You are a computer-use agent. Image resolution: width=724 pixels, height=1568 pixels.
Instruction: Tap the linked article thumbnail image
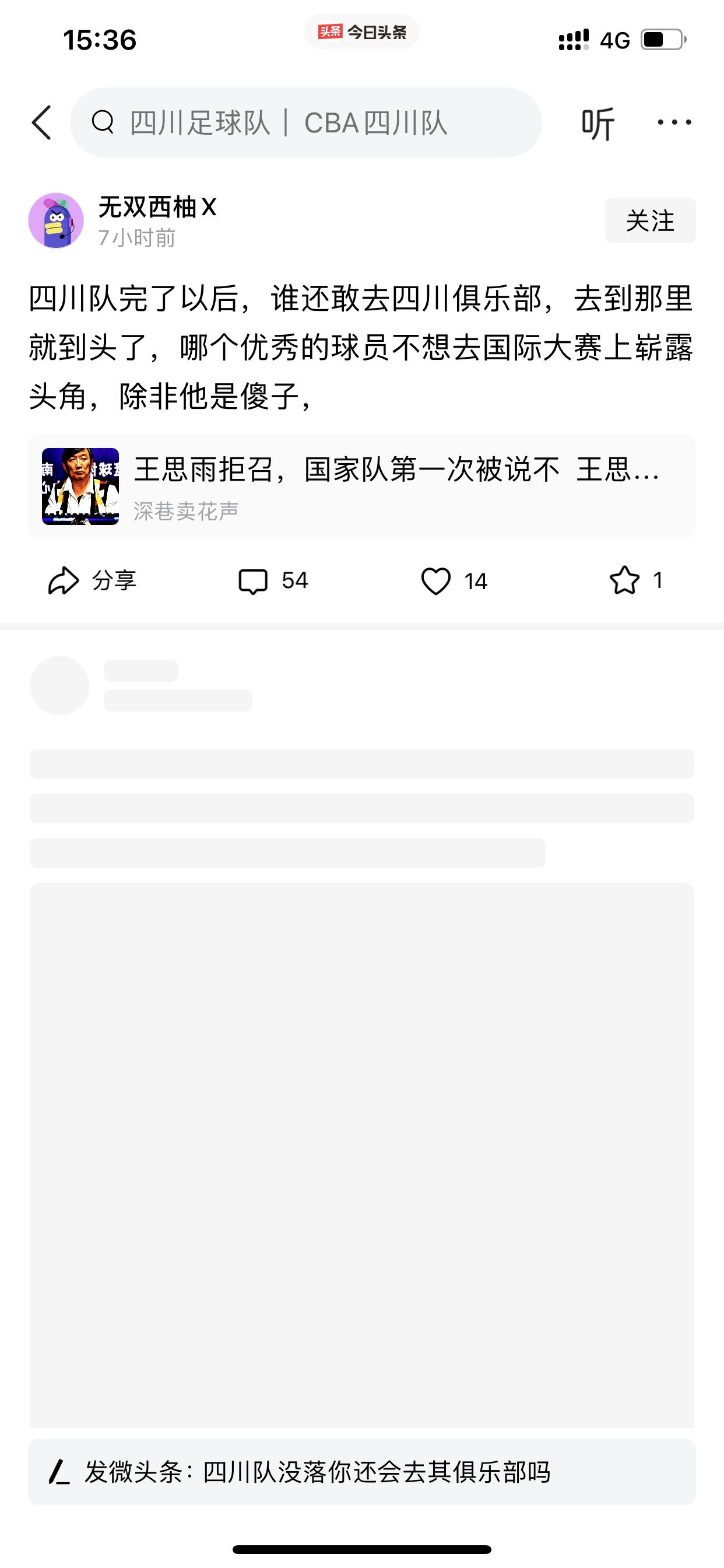[x=80, y=487]
